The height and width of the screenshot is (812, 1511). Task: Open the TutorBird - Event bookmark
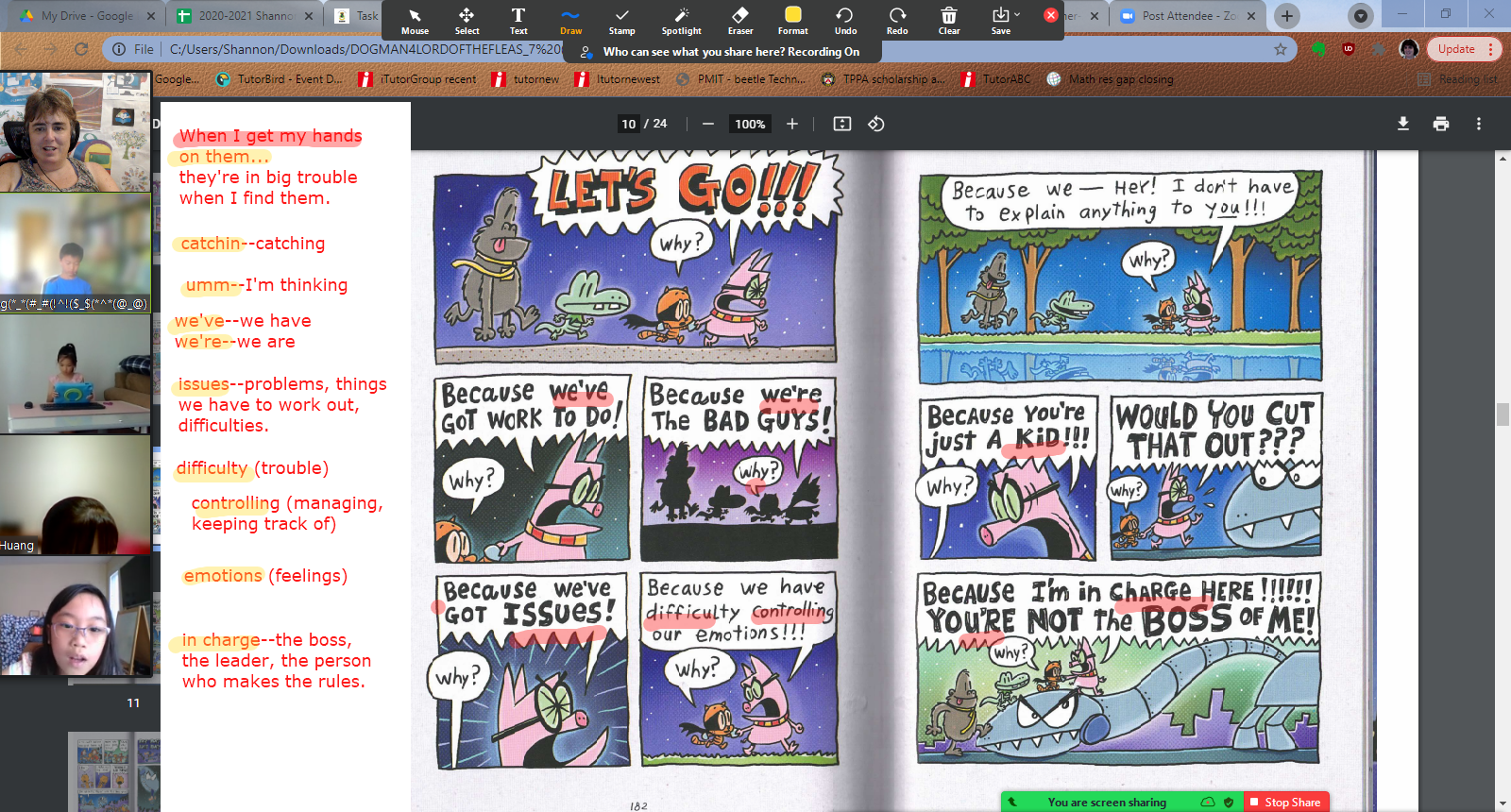coord(280,79)
